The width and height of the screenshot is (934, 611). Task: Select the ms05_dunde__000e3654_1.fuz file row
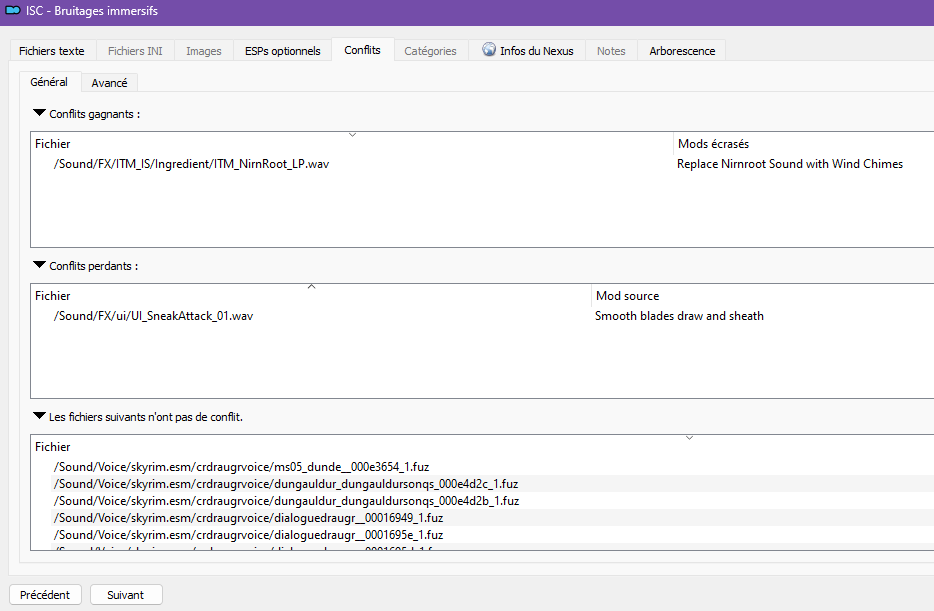(482, 467)
